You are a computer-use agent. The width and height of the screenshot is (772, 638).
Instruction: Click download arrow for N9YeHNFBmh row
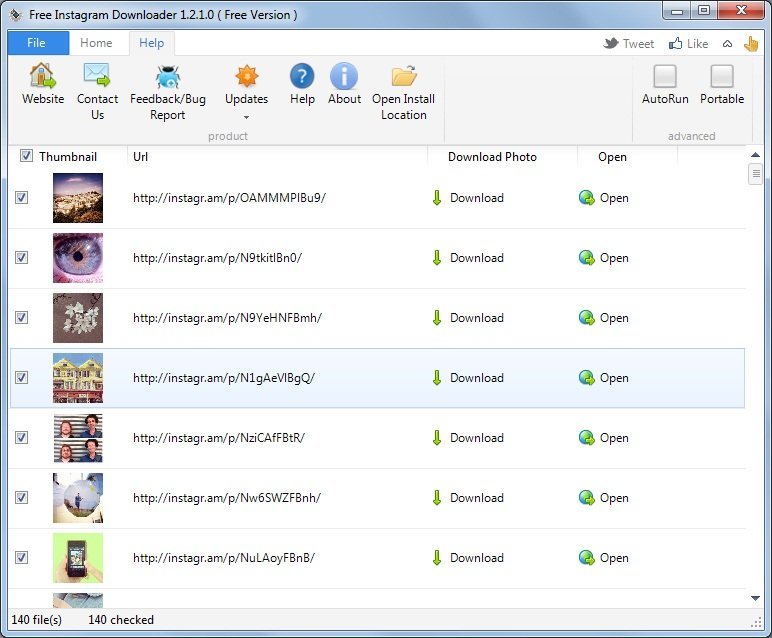click(437, 318)
